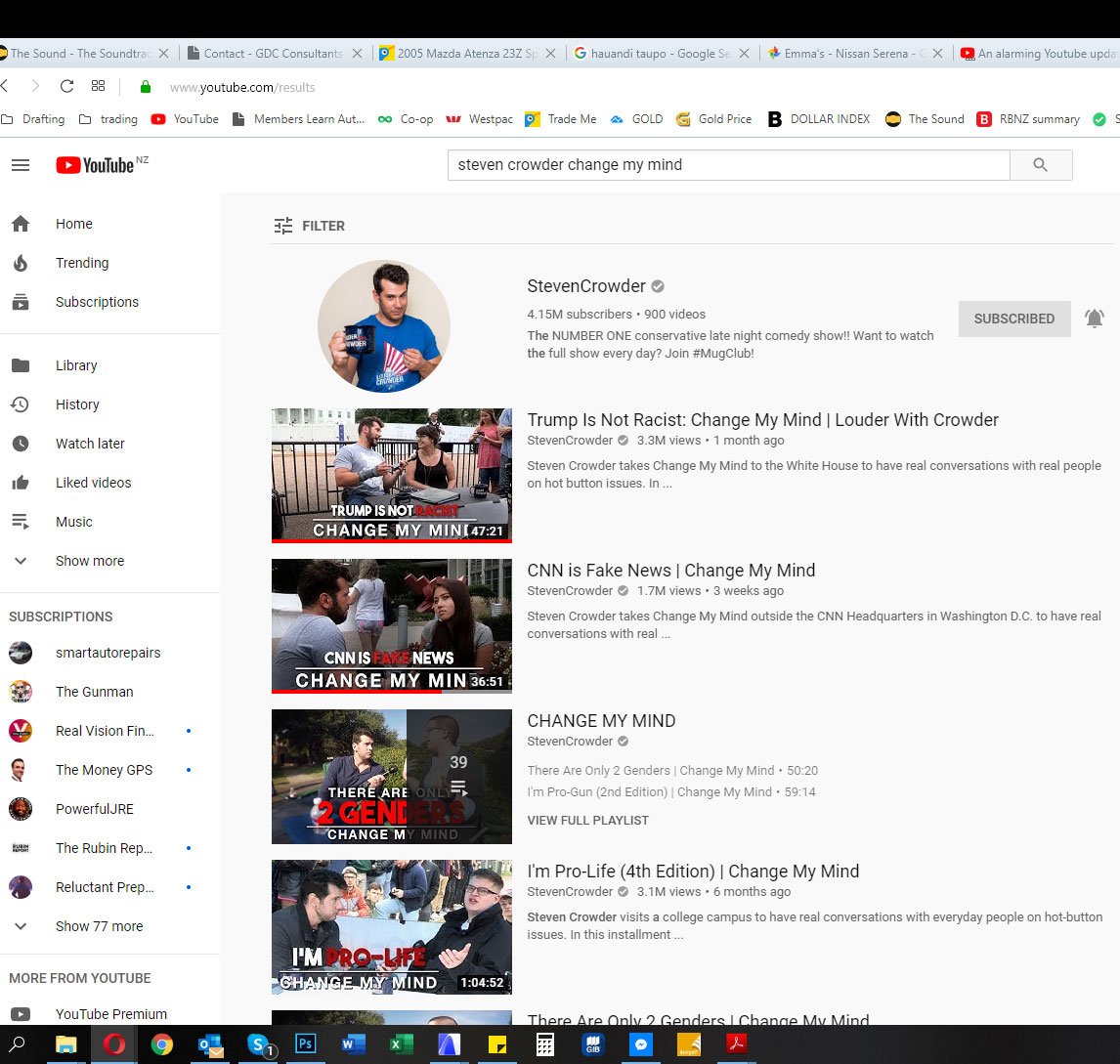The height and width of the screenshot is (1064, 1120).
Task: Play I'm Pro-Life 4th Edition thumbnail
Action: tap(392, 927)
